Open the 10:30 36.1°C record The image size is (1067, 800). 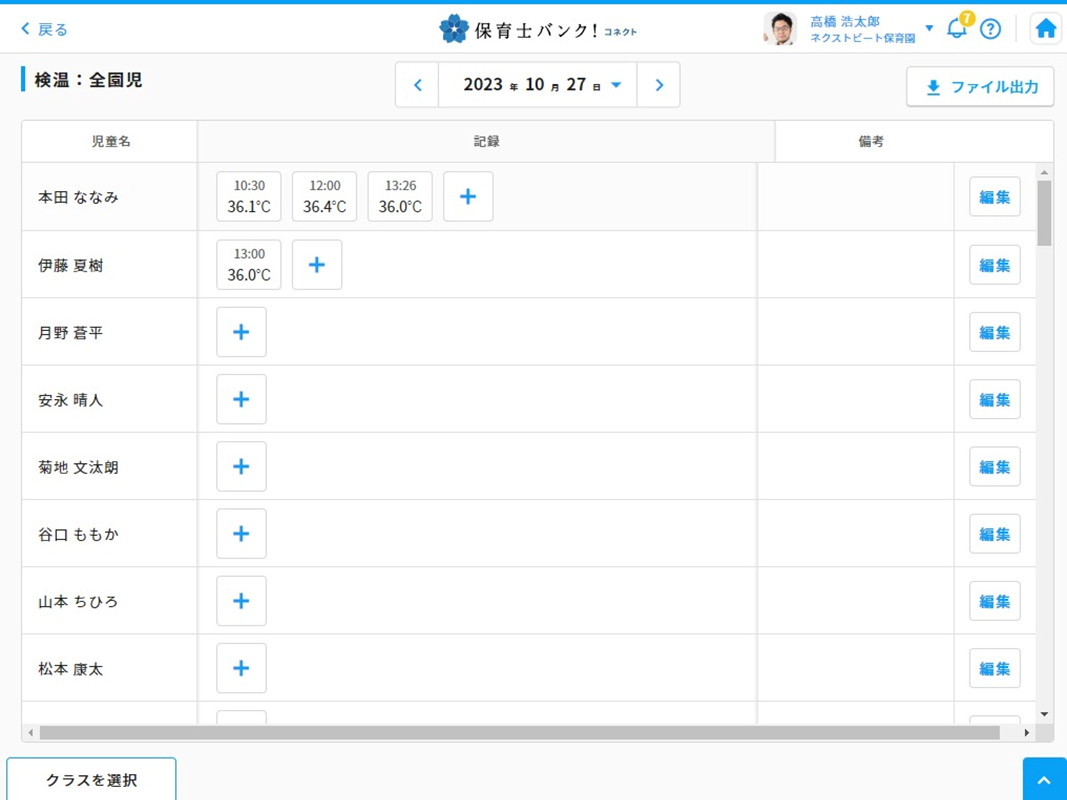(249, 197)
